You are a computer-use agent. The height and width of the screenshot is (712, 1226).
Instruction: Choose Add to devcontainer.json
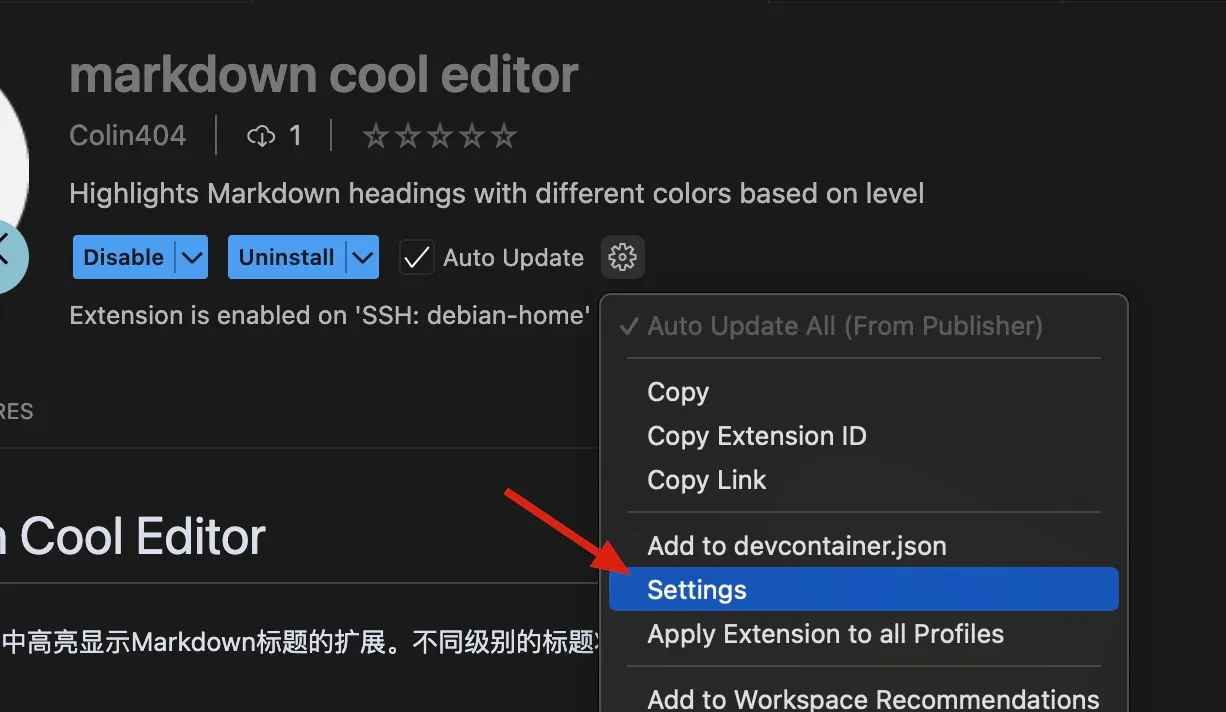[796, 546]
